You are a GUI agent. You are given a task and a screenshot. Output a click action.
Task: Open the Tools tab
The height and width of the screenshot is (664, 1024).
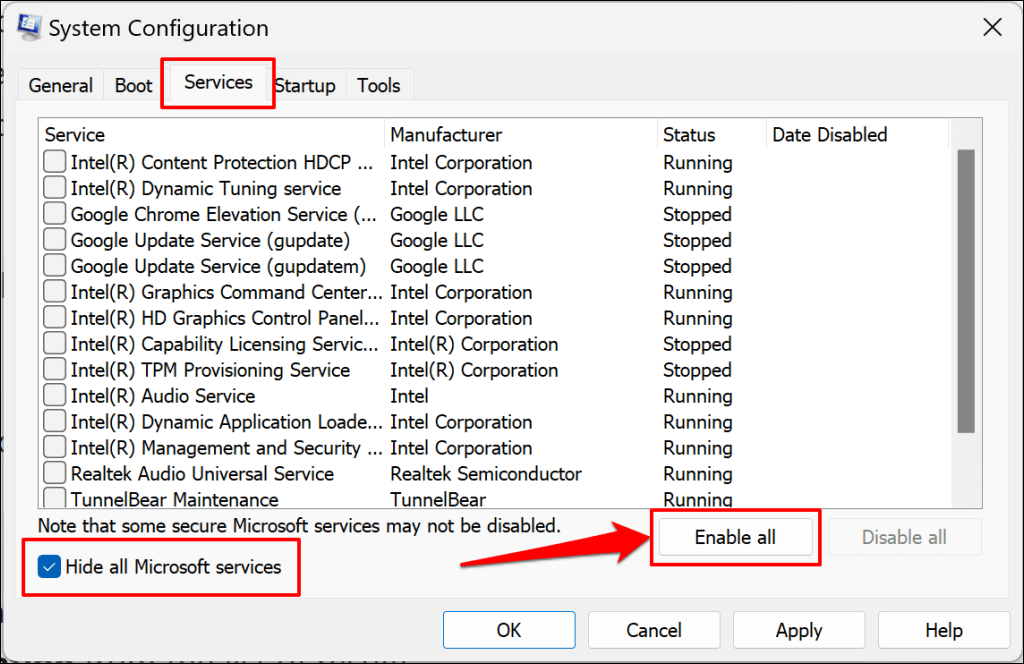378,86
